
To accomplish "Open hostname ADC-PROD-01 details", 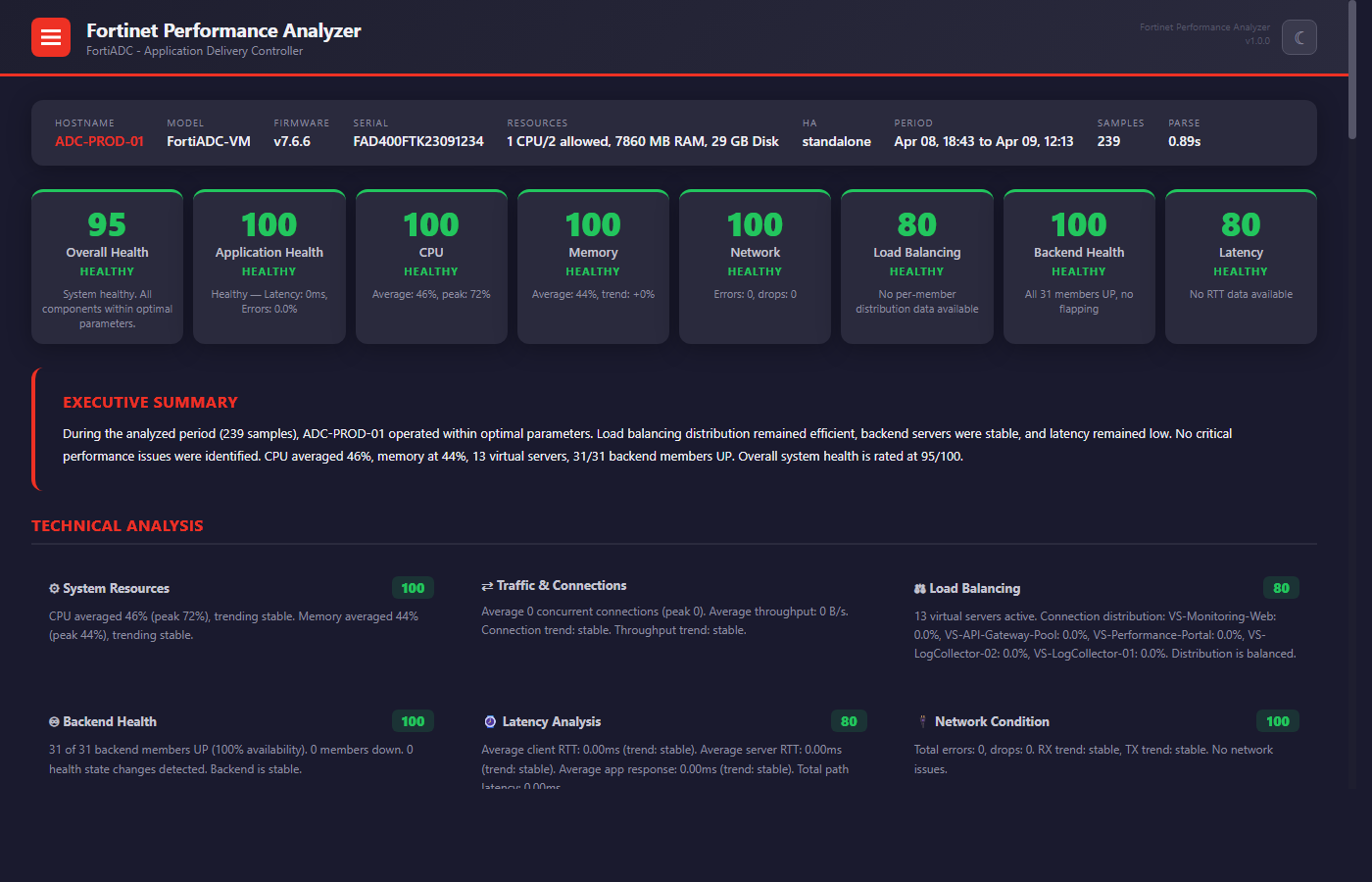I will 98,140.
